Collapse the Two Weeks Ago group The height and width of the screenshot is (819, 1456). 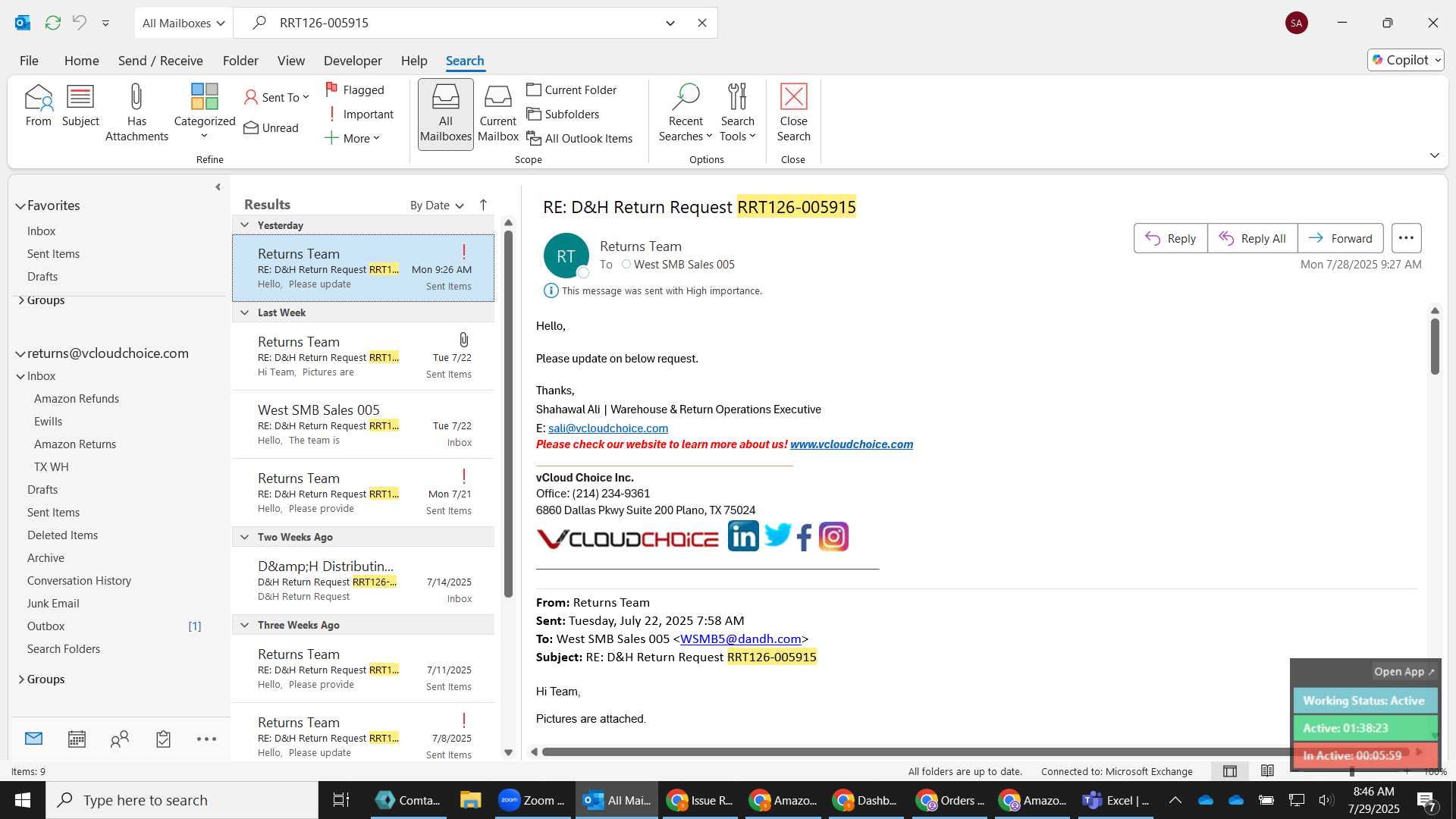pos(244,537)
